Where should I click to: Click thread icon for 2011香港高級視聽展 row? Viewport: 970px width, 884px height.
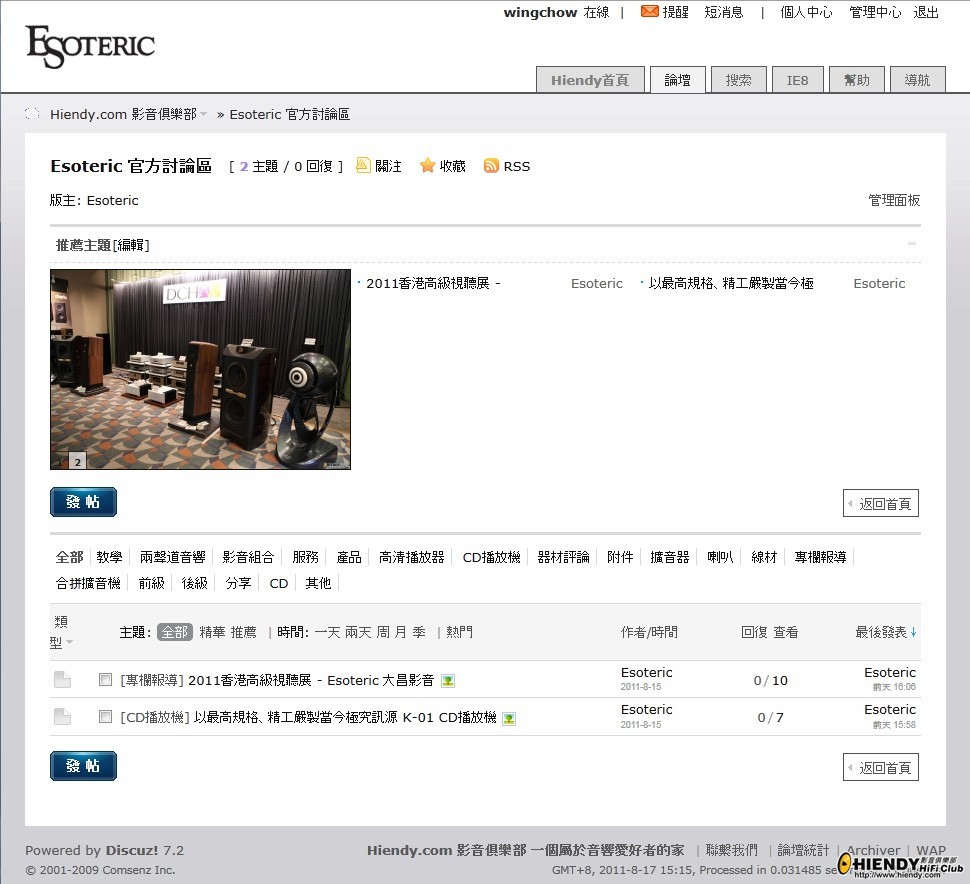tap(62, 679)
